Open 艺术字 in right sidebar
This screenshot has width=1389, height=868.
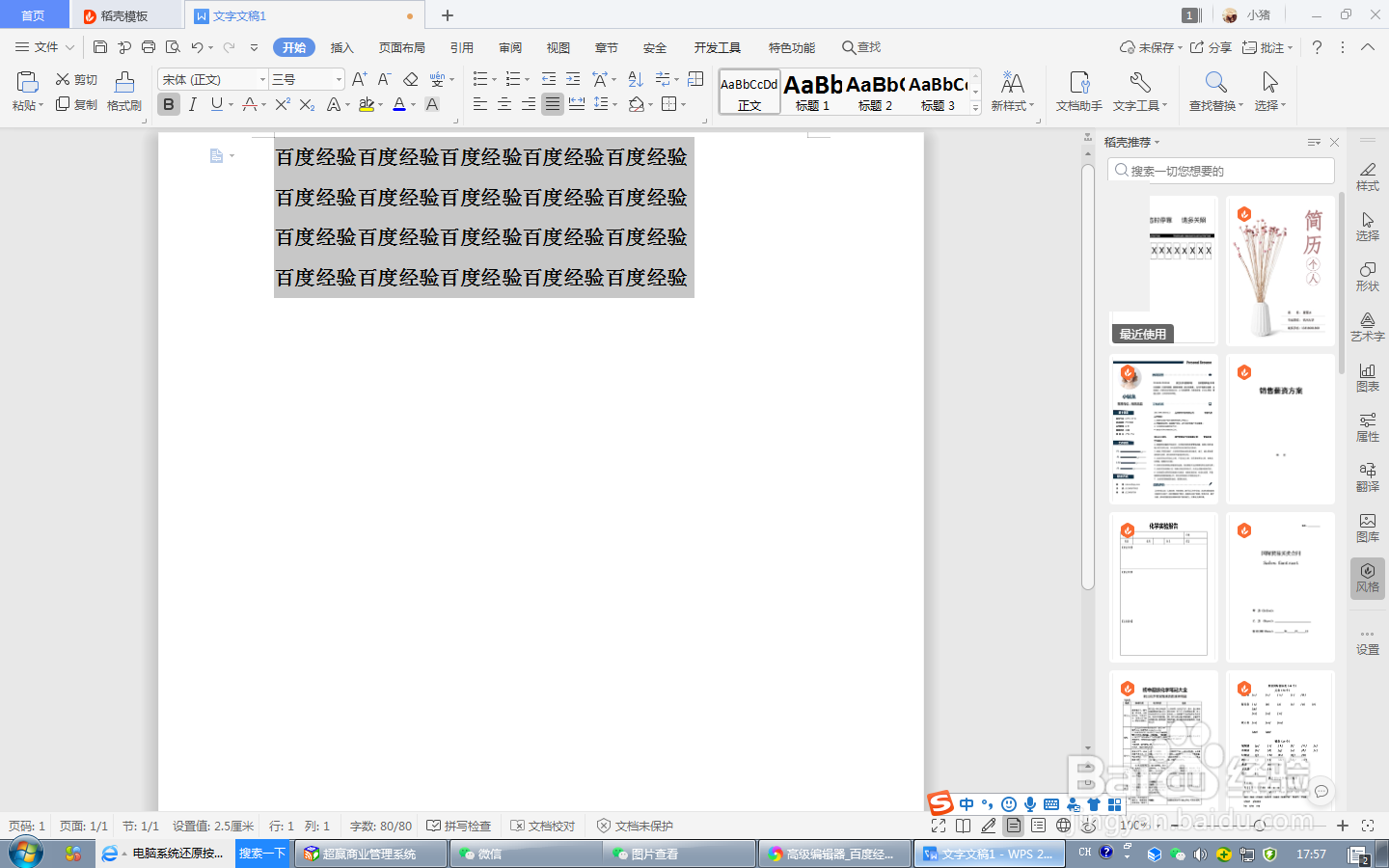(x=1368, y=327)
